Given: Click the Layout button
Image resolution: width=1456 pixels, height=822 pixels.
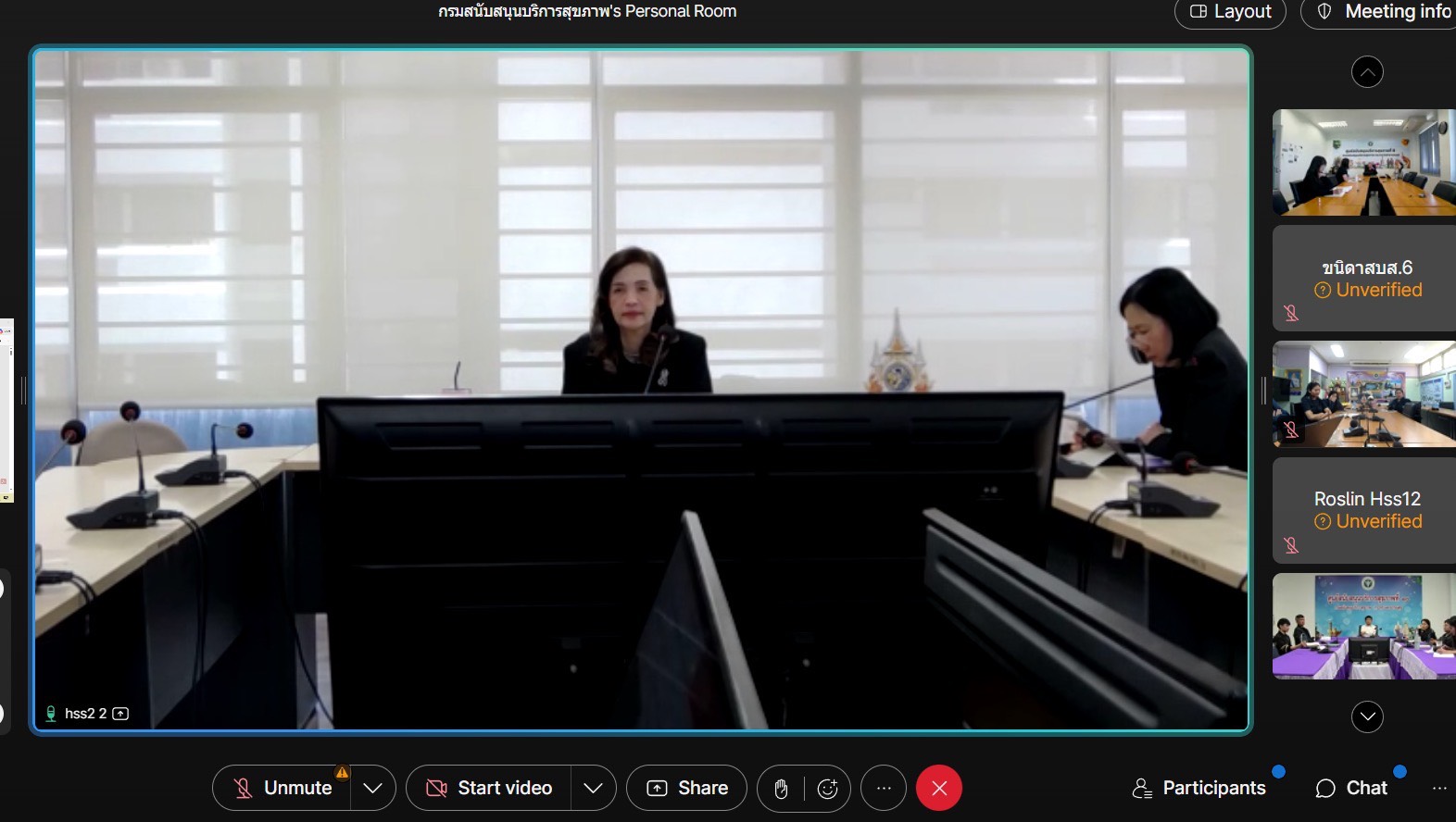Looking at the screenshot, I should click(x=1230, y=12).
